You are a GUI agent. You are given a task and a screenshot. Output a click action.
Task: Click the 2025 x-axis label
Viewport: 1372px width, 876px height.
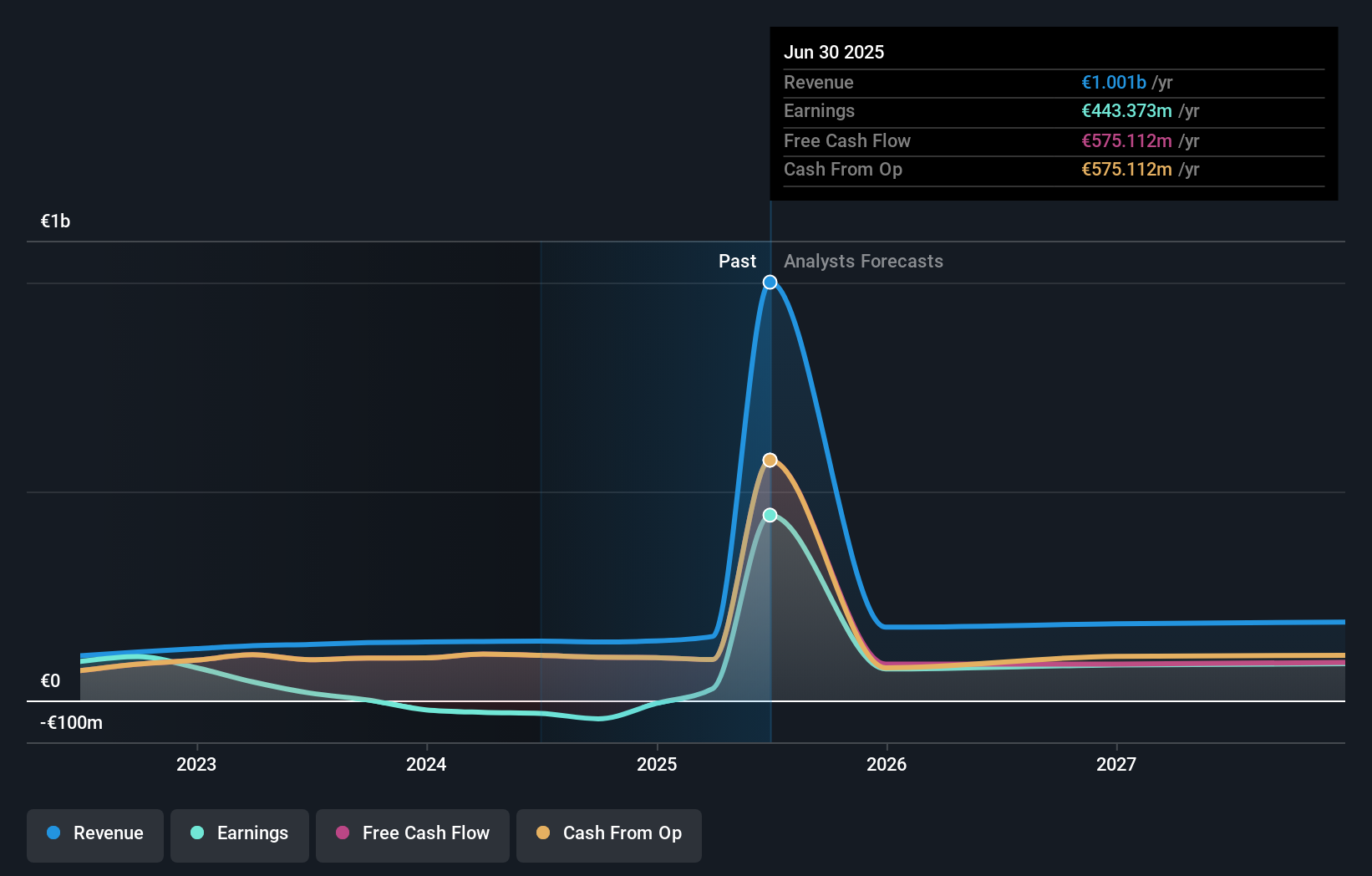pos(657,764)
